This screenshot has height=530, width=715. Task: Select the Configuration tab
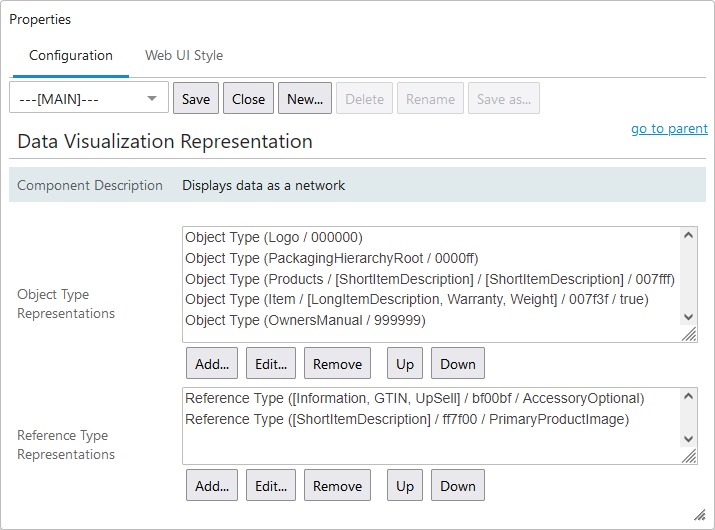click(x=70, y=55)
